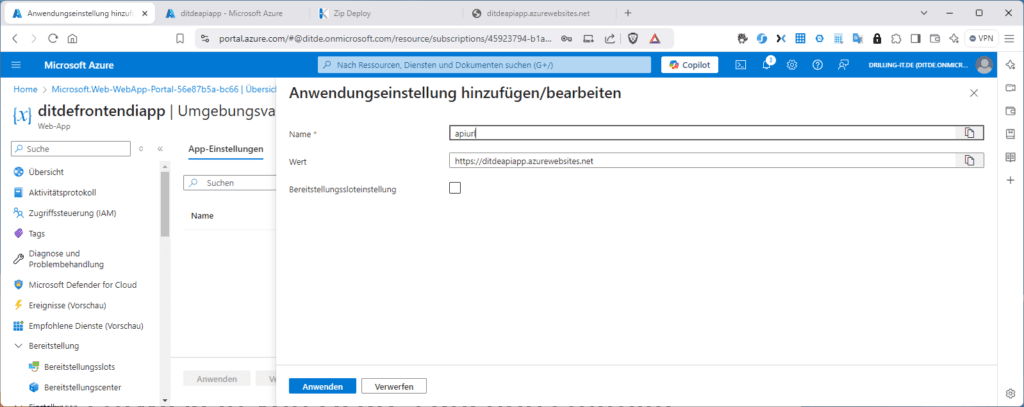This screenshot has height=407, width=1024.
Task: Click the blue Anwenden button
Action: [x=323, y=386]
